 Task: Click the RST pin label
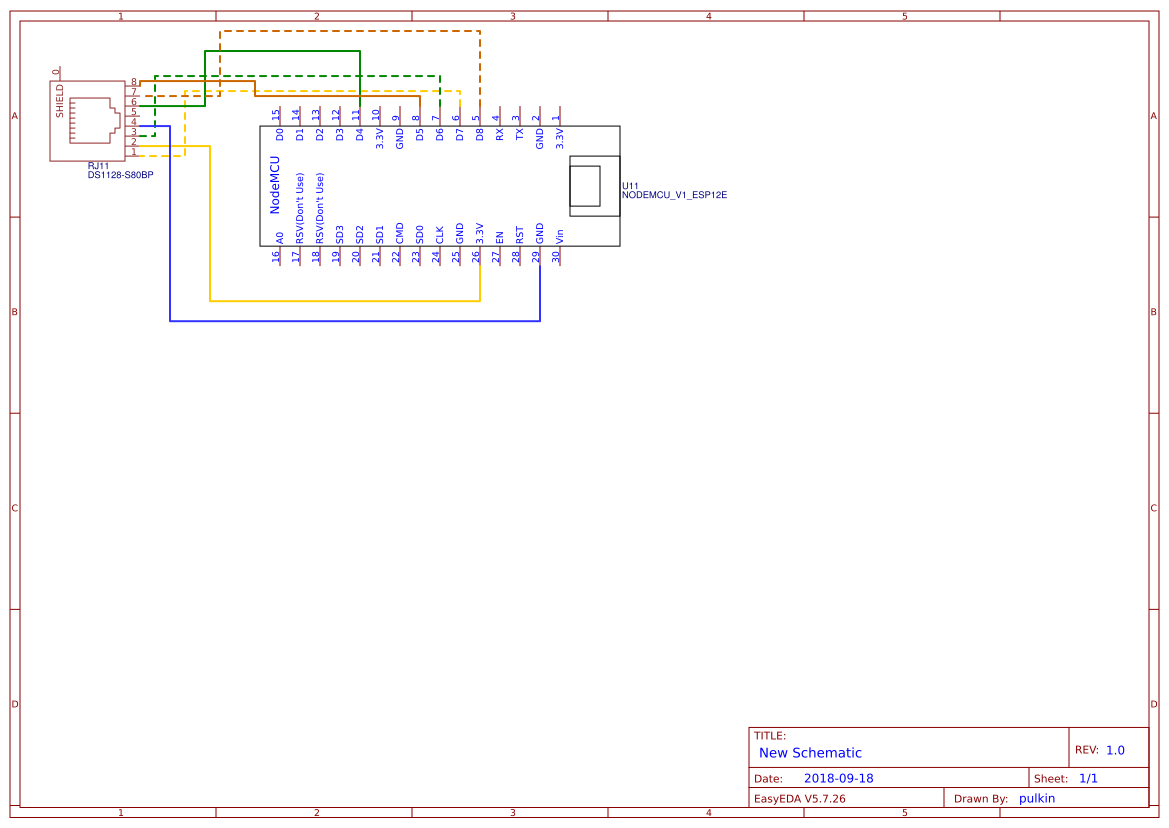(x=520, y=235)
